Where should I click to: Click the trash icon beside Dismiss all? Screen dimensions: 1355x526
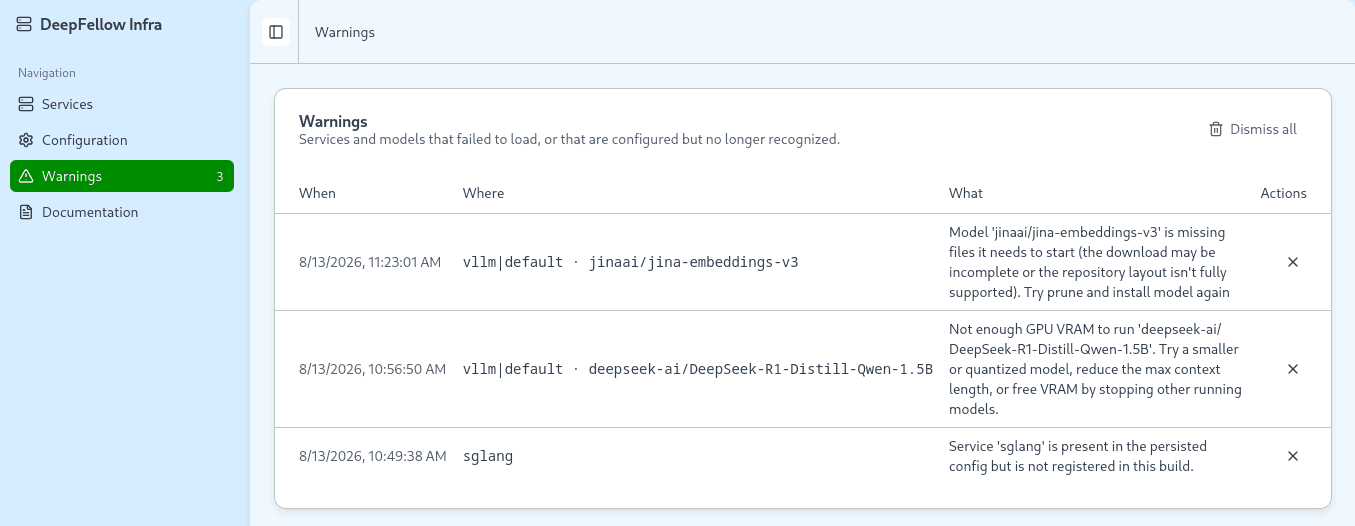(1216, 129)
